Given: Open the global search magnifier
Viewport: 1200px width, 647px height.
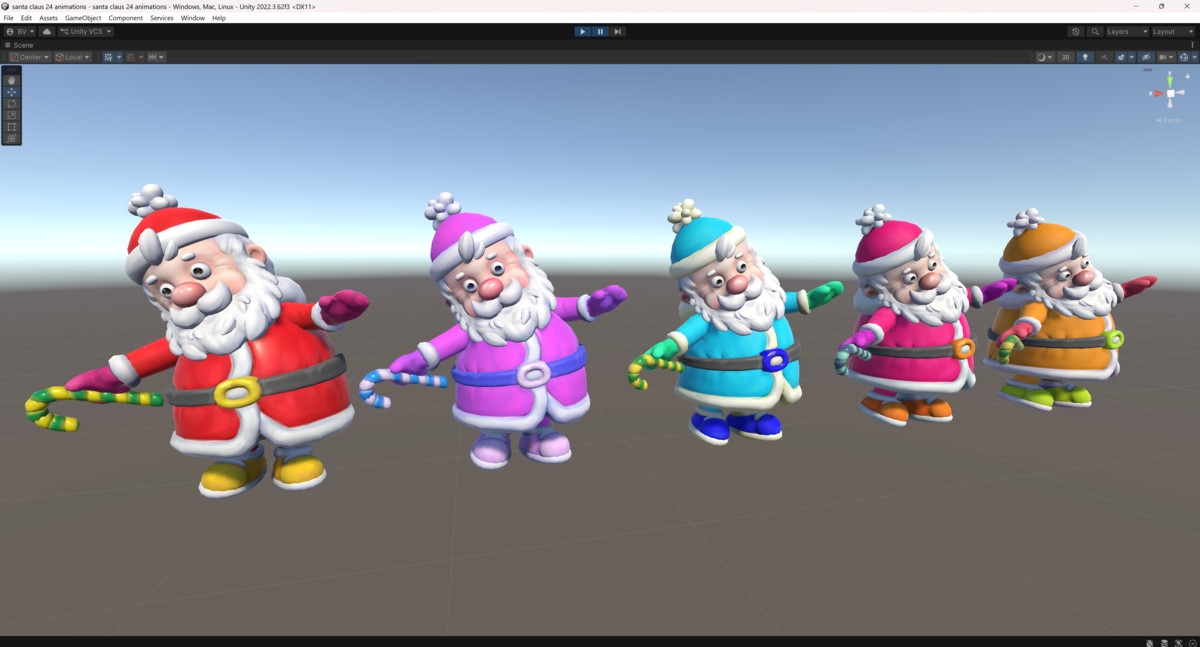Looking at the screenshot, I should (1095, 31).
